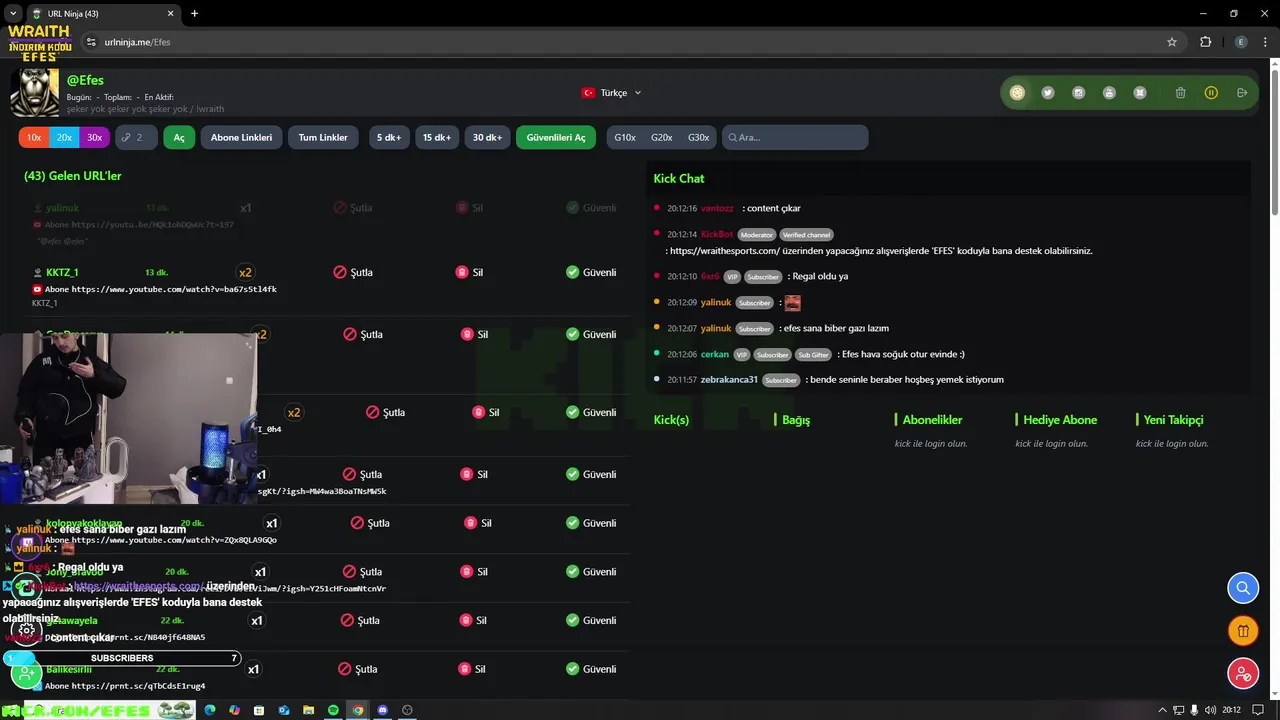
Task: Click the green Aç button
Action: pos(179,137)
